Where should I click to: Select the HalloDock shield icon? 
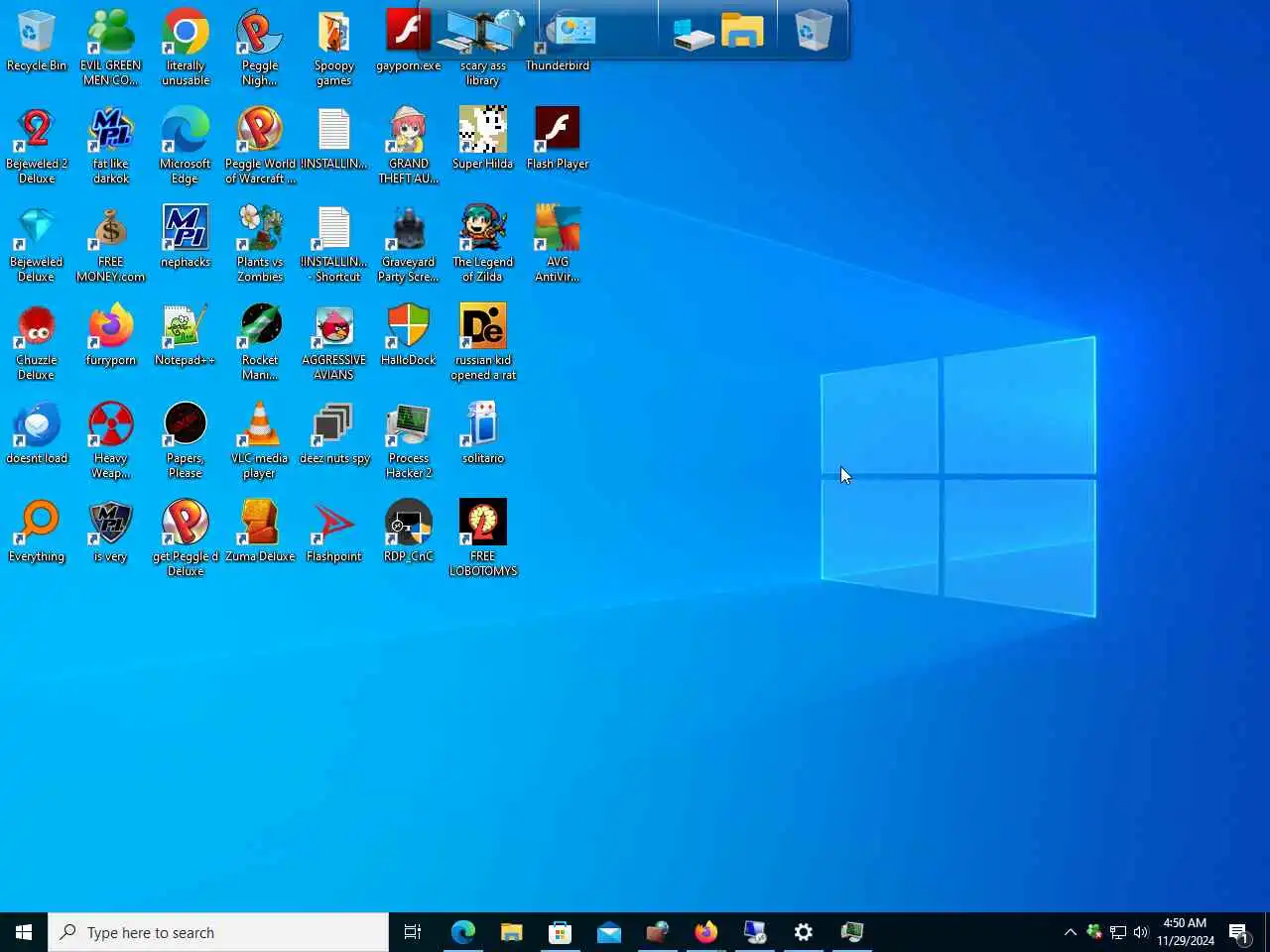(x=409, y=335)
